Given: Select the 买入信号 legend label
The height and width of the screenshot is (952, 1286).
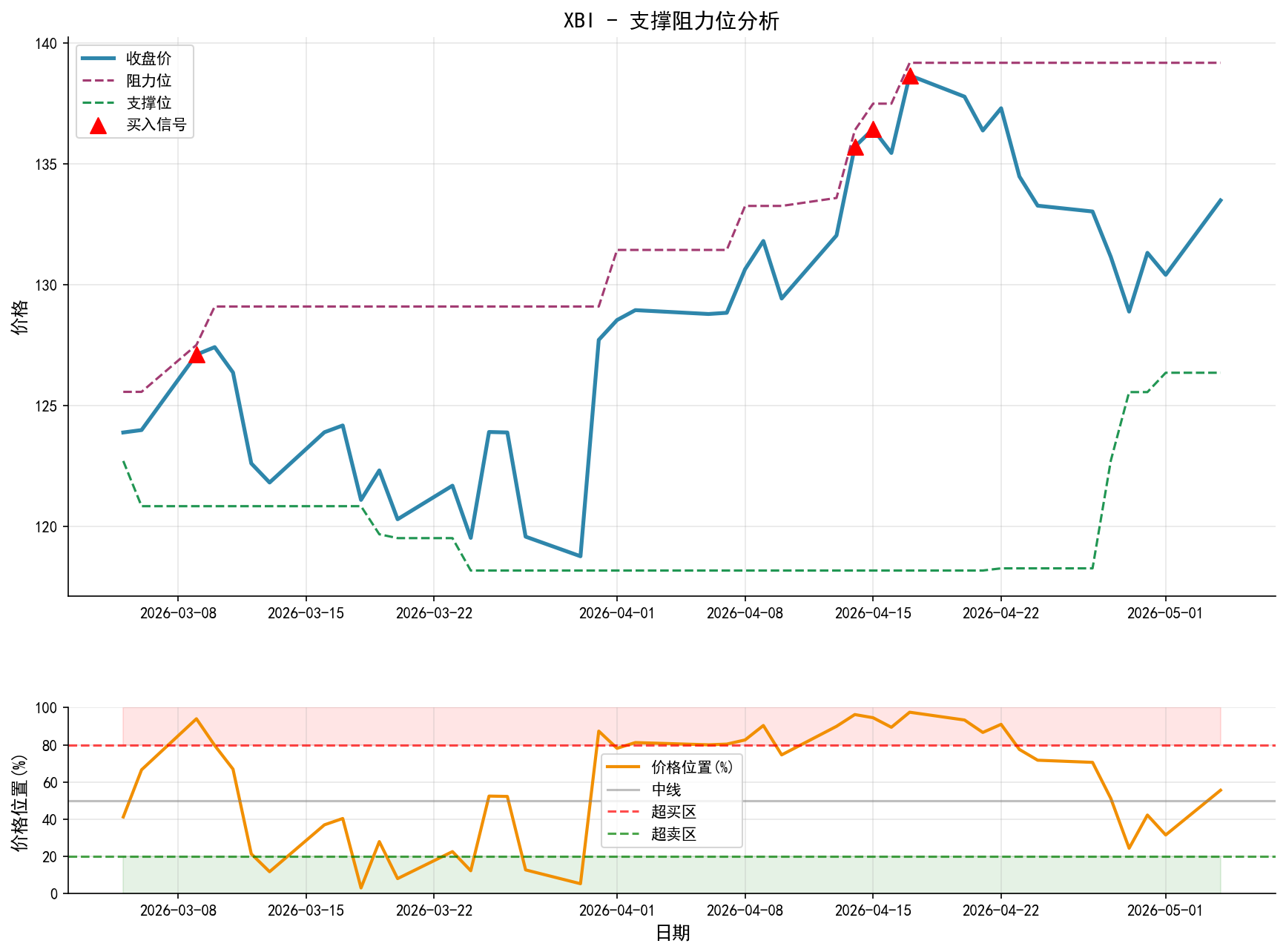Looking at the screenshot, I should 156,125.
